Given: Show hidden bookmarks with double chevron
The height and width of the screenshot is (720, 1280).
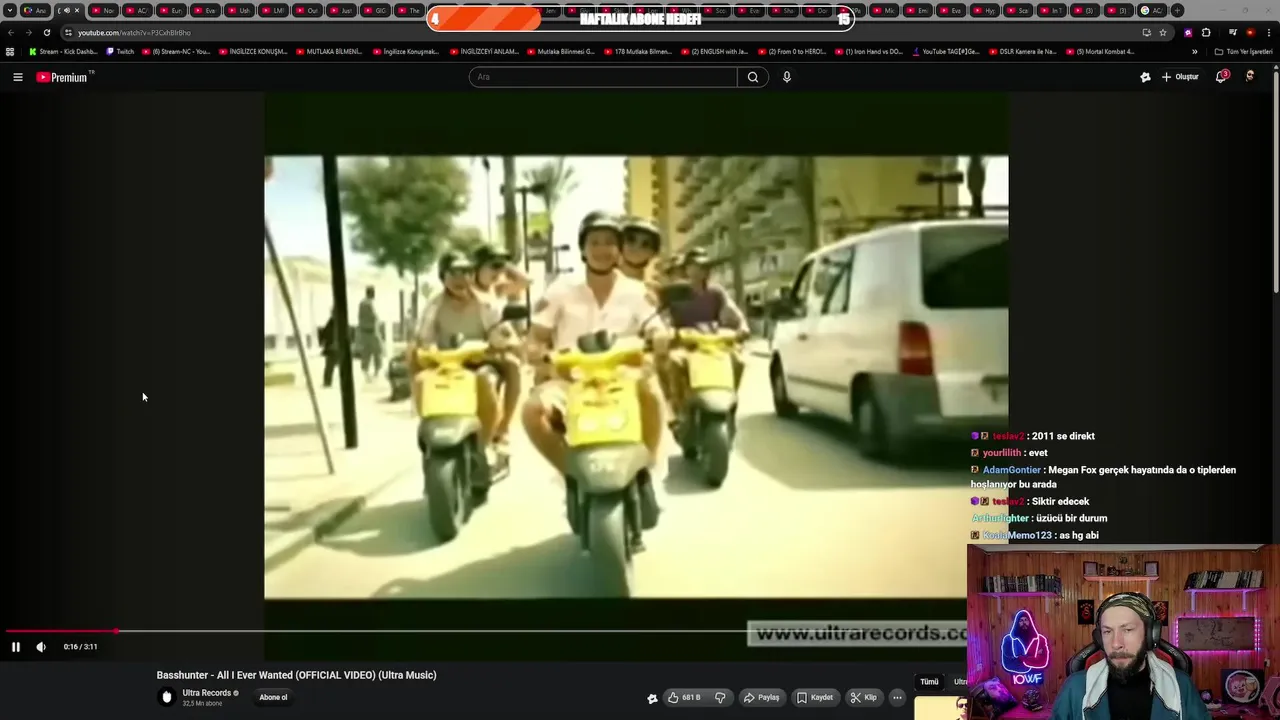Looking at the screenshot, I should point(1194,52).
